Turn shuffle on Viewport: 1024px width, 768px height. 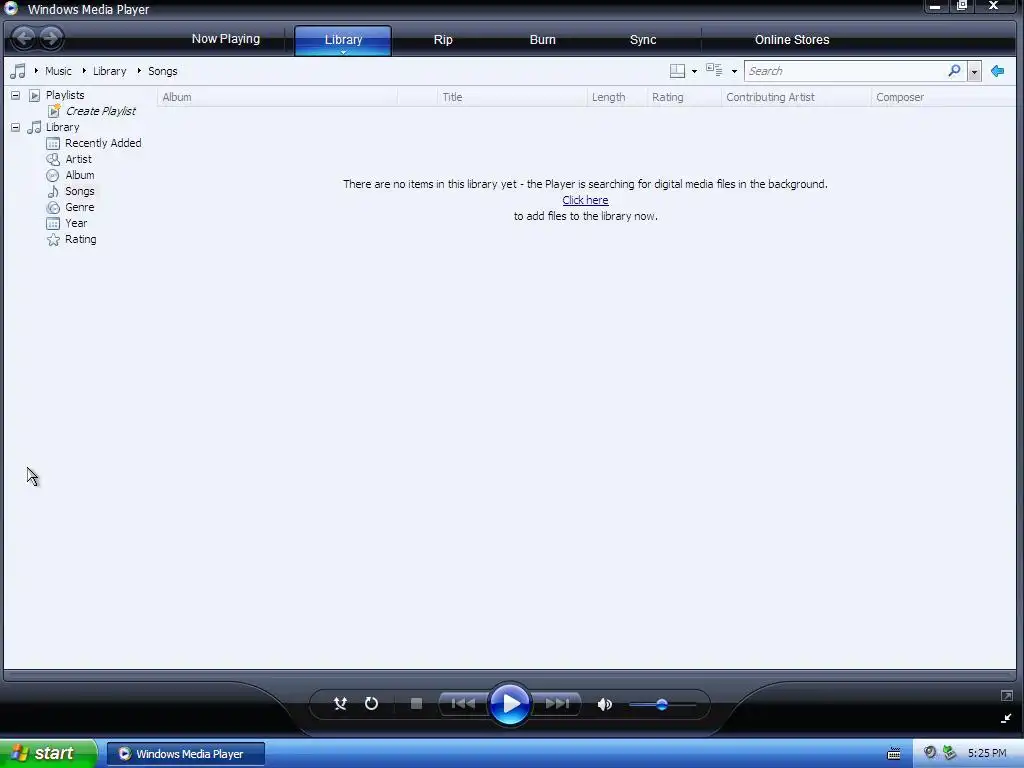pyautogui.click(x=340, y=703)
